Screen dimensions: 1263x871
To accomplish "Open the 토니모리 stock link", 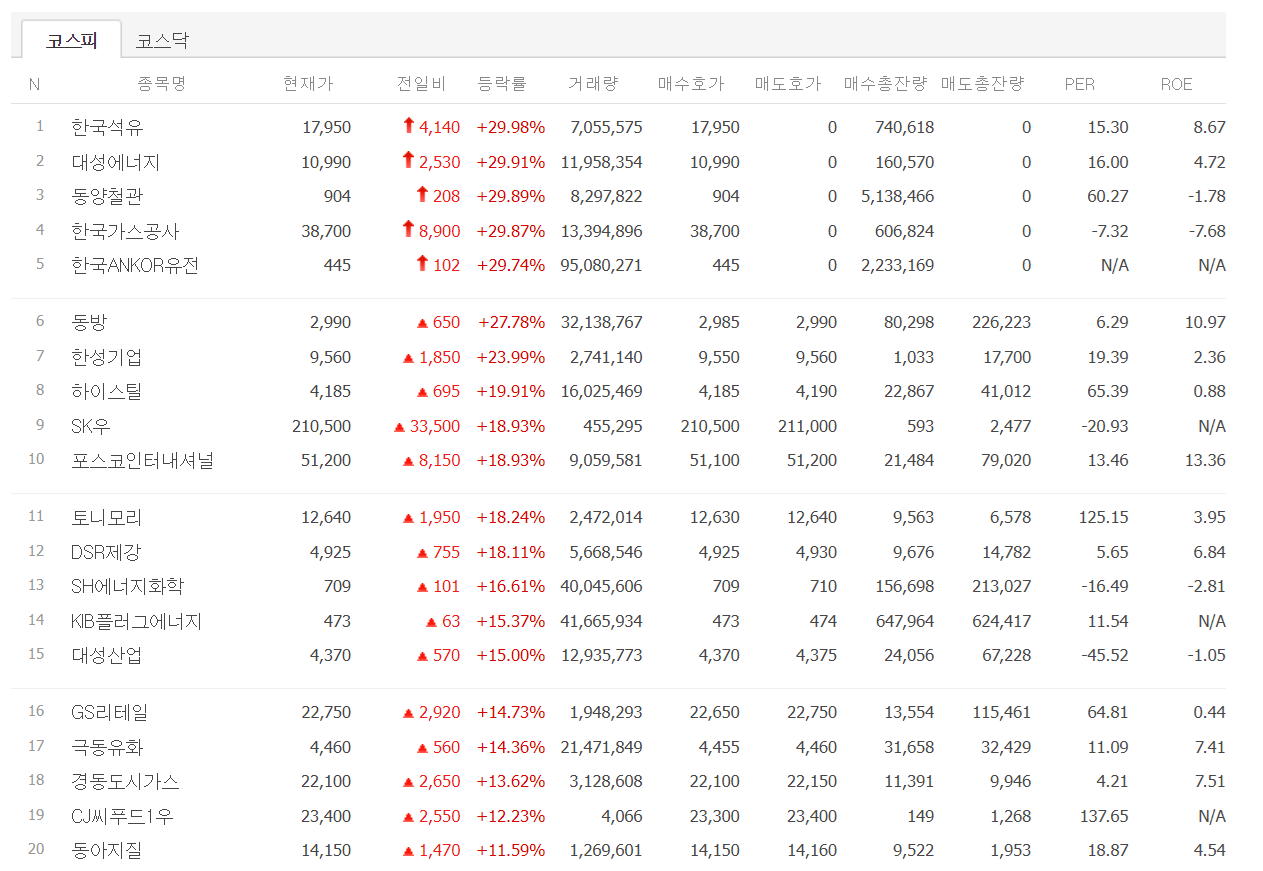I will click(107, 518).
